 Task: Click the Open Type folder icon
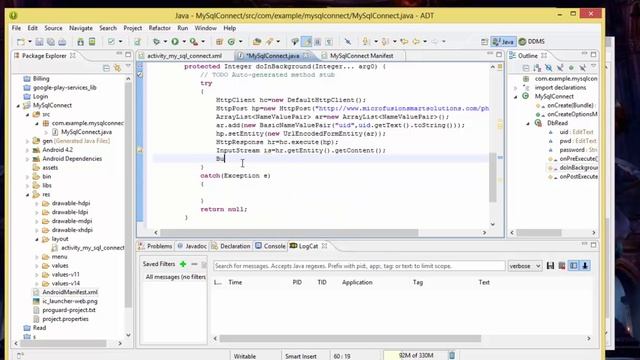coord(257,42)
